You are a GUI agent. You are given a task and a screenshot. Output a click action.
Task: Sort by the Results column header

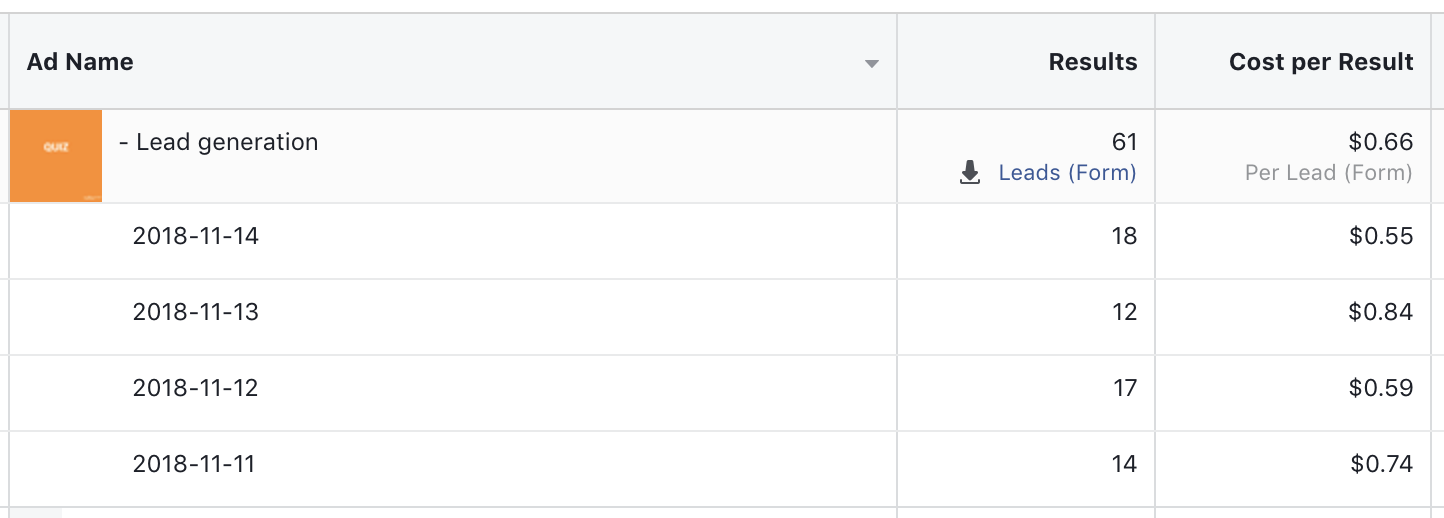pyautogui.click(x=1093, y=62)
